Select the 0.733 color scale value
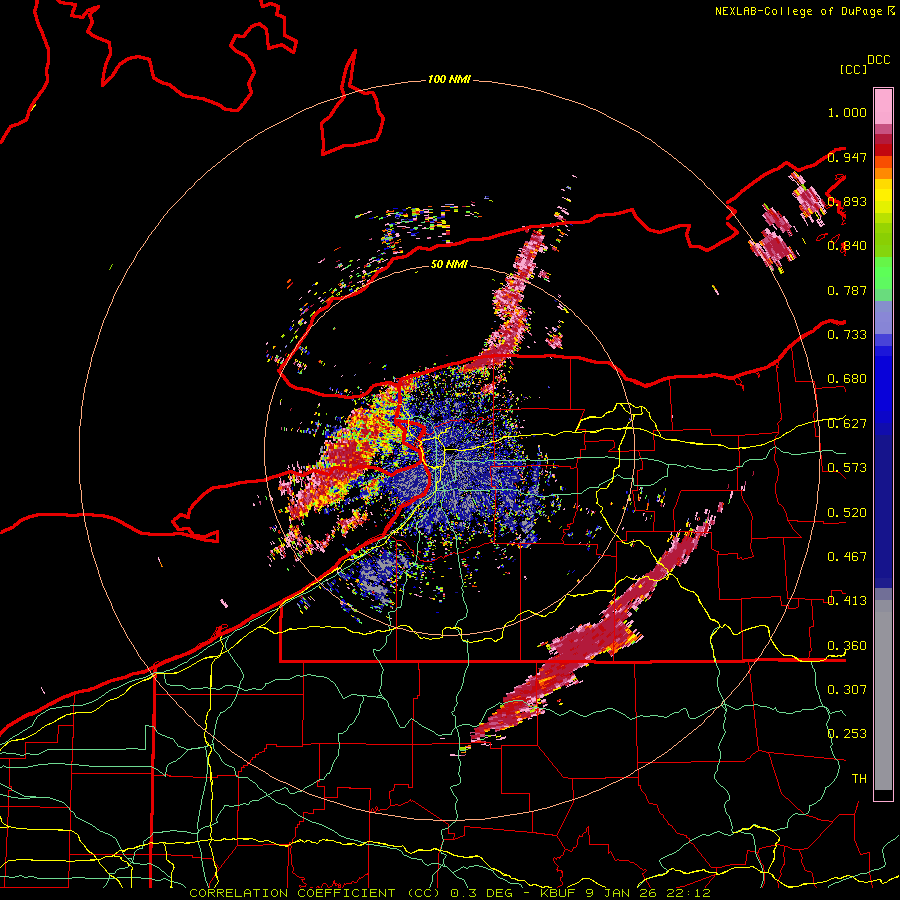The width and height of the screenshot is (900, 900). click(847, 335)
